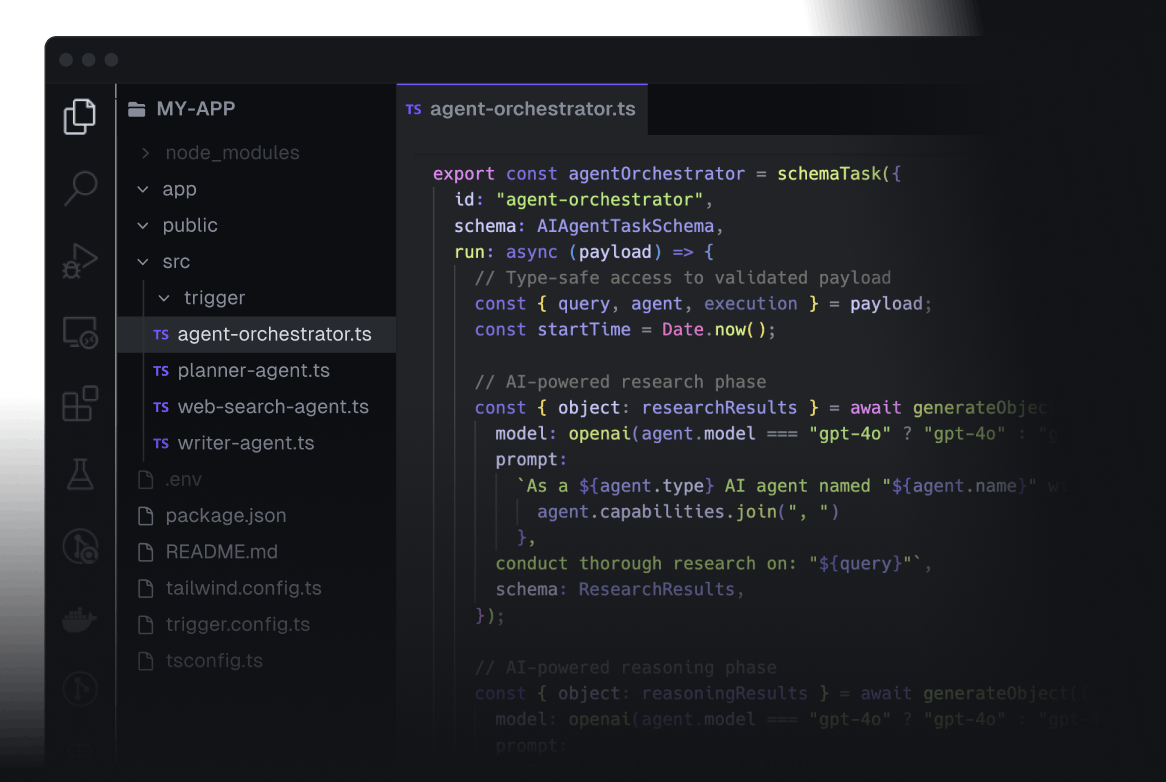Click the 'conduct thorough research on' line
Viewport: 1166px width, 782px height.
[x=713, y=563]
